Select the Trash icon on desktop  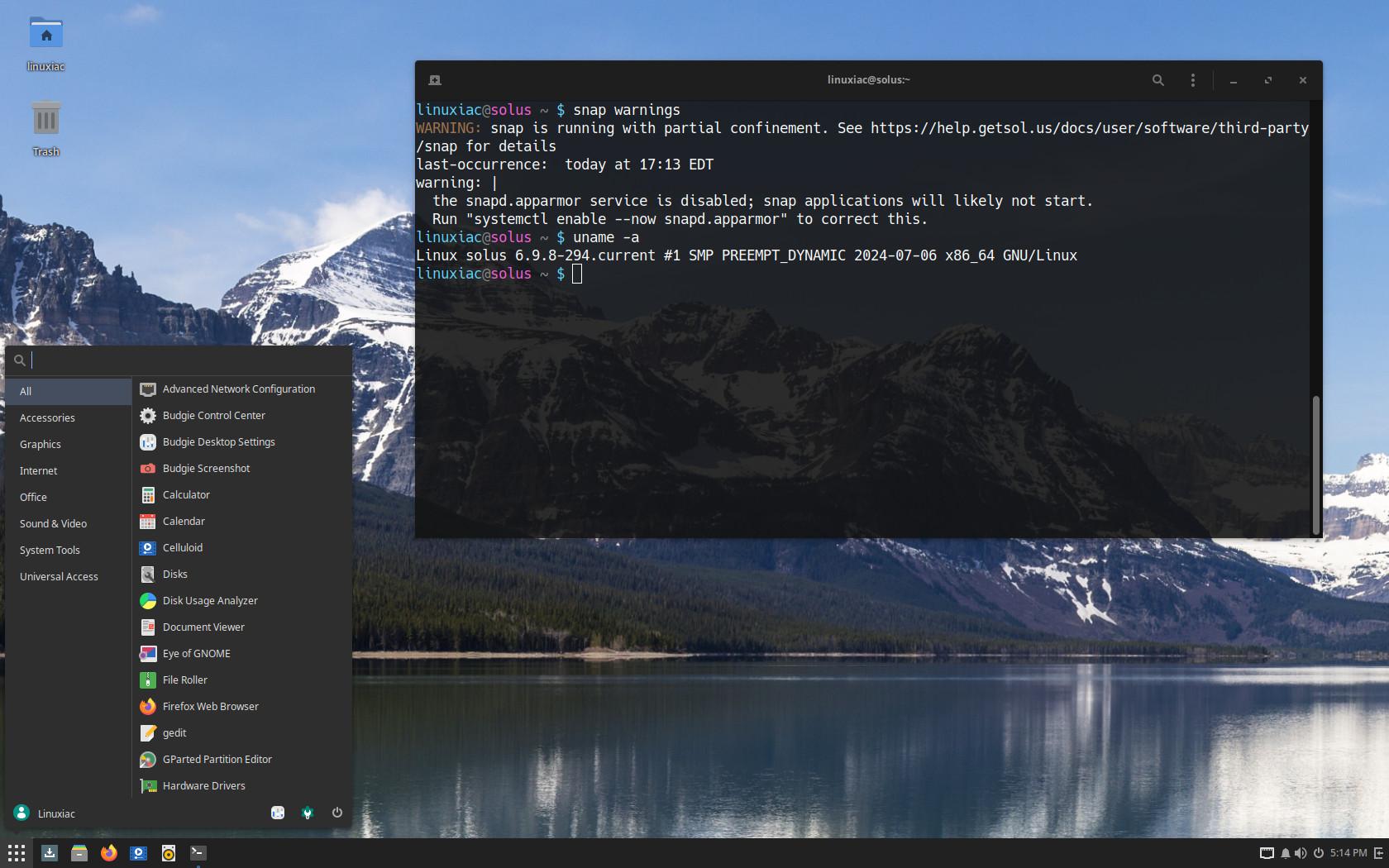click(46, 129)
